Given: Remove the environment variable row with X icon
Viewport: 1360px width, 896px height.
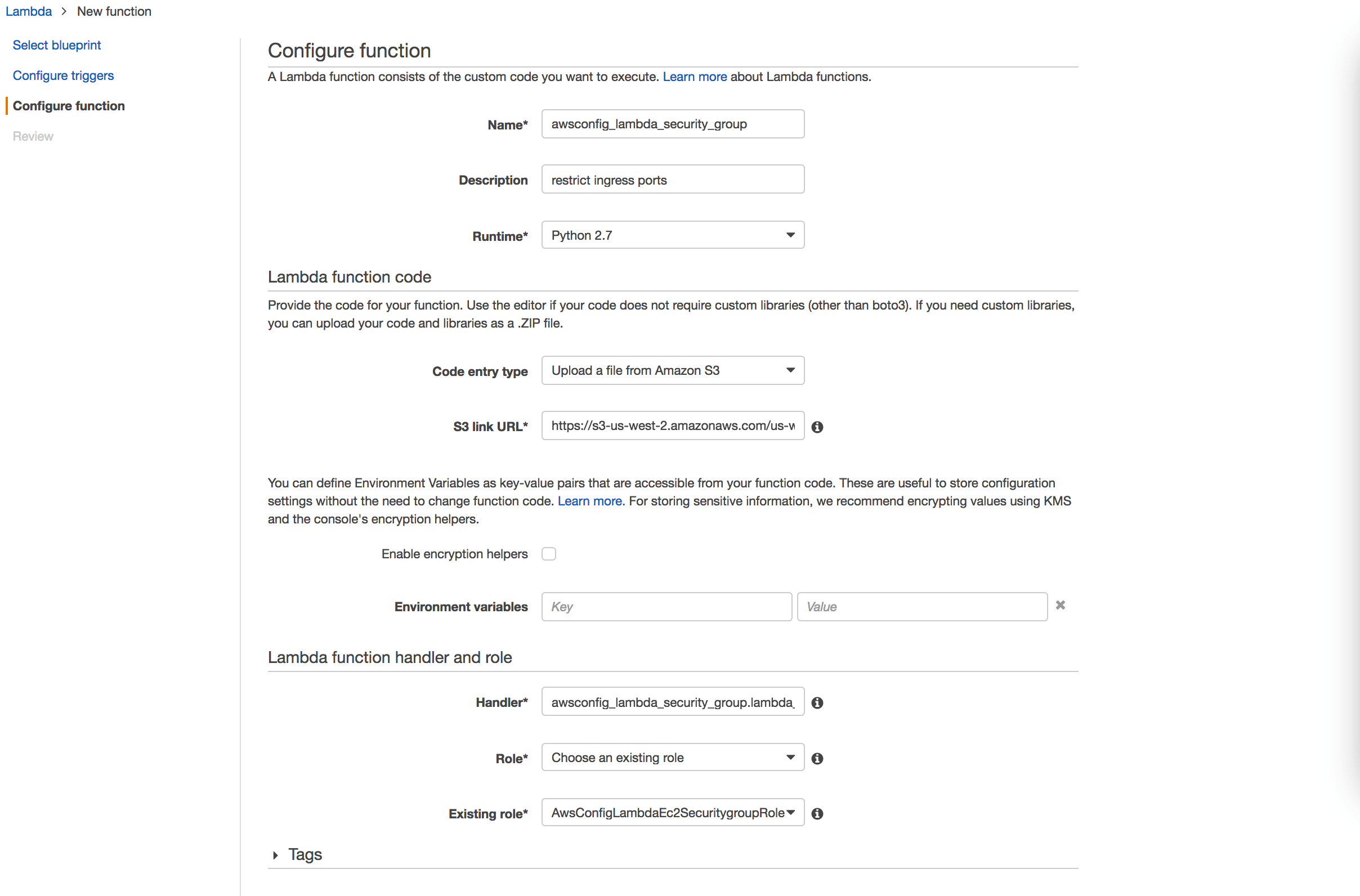Looking at the screenshot, I should coord(1060,605).
